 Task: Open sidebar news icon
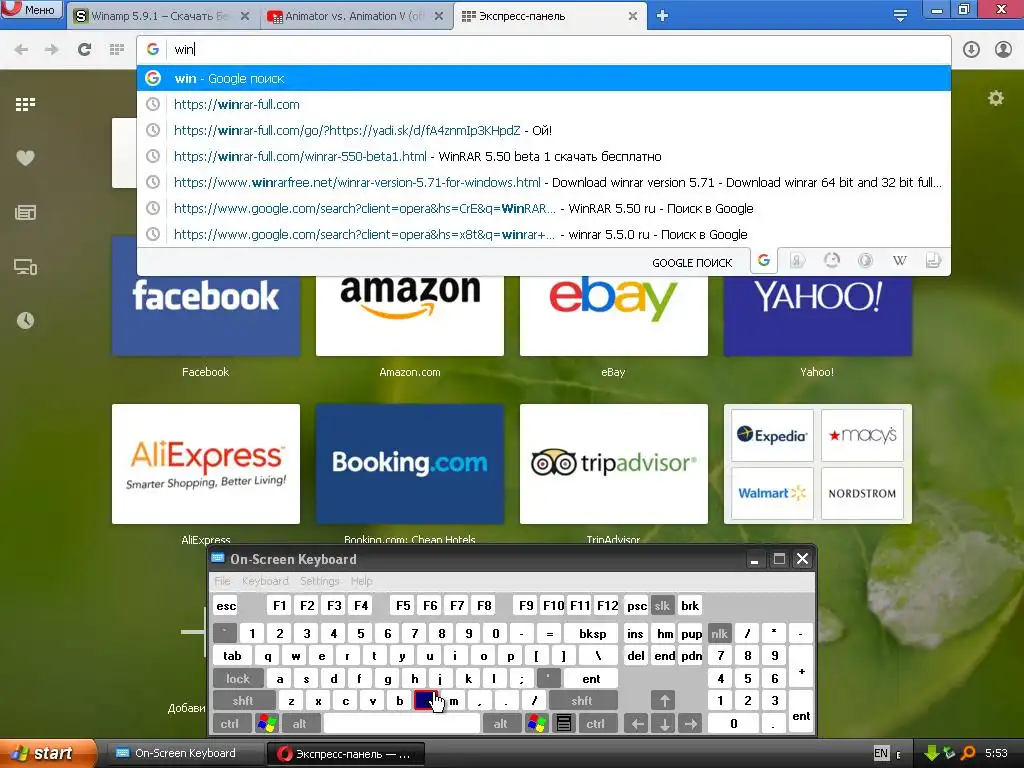click(25, 212)
